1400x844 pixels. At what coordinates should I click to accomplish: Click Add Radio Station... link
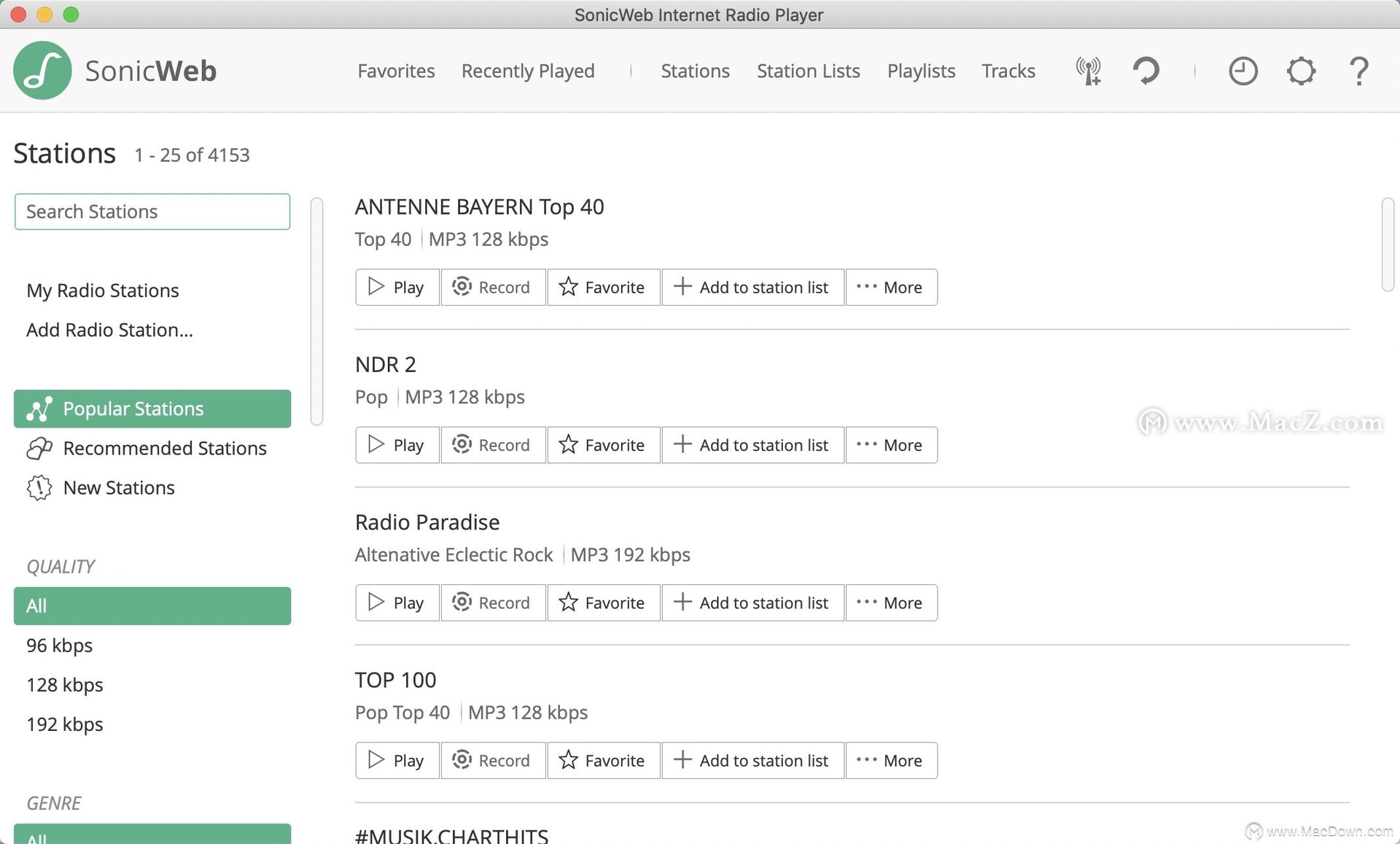pyautogui.click(x=109, y=330)
